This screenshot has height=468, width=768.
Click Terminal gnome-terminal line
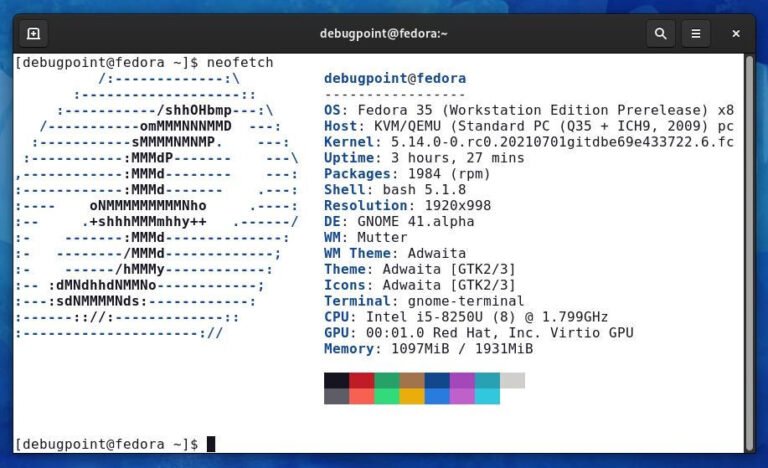tap(424, 301)
